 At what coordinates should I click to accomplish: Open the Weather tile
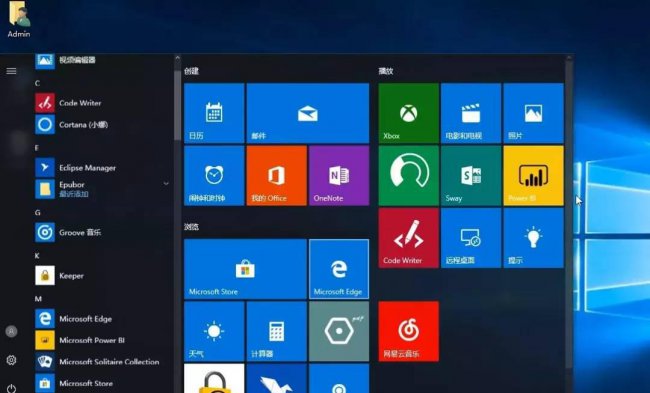[214, 331]
